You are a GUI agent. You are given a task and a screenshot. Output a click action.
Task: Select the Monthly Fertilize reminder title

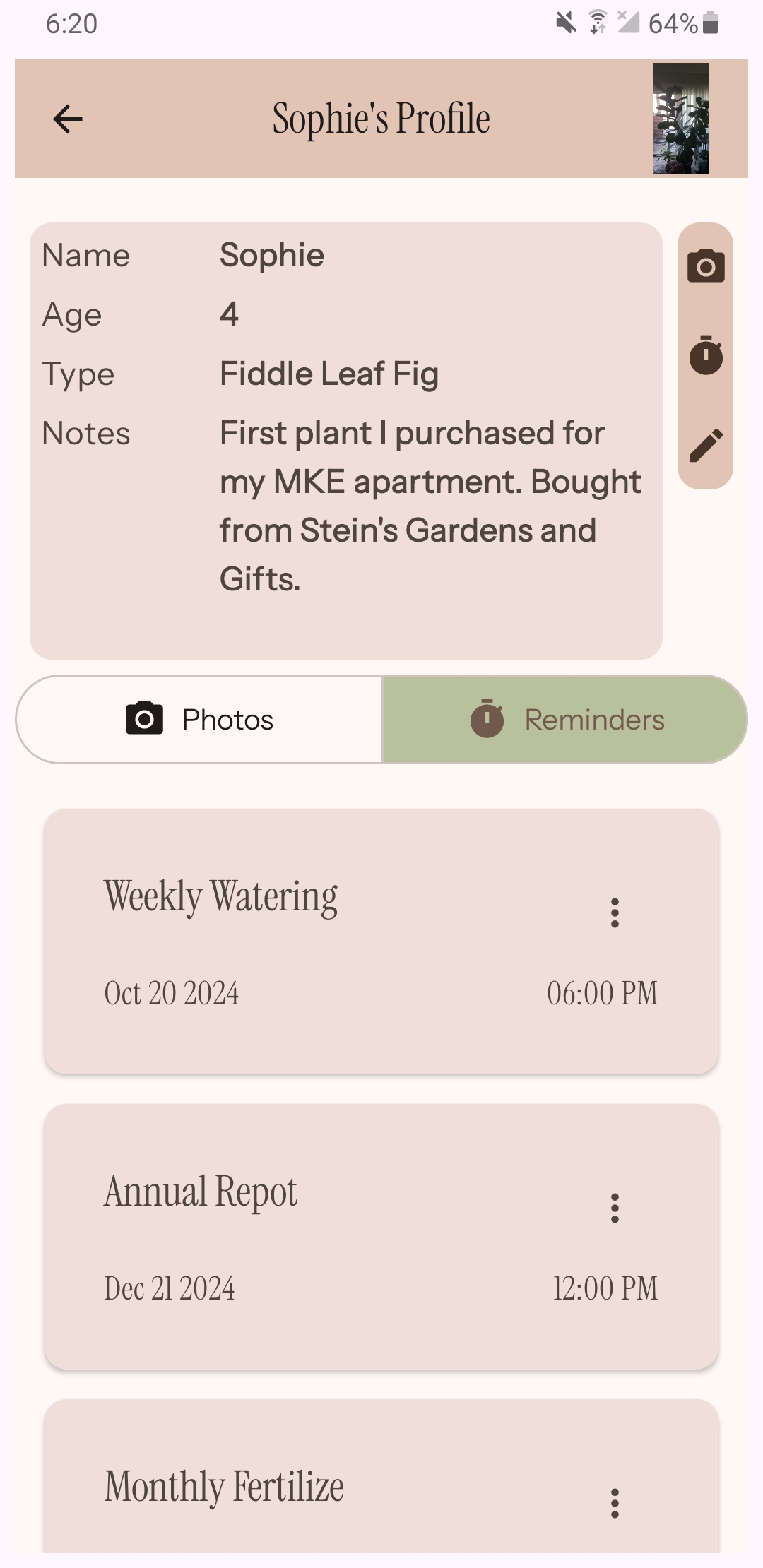[x=224, y=1486]
